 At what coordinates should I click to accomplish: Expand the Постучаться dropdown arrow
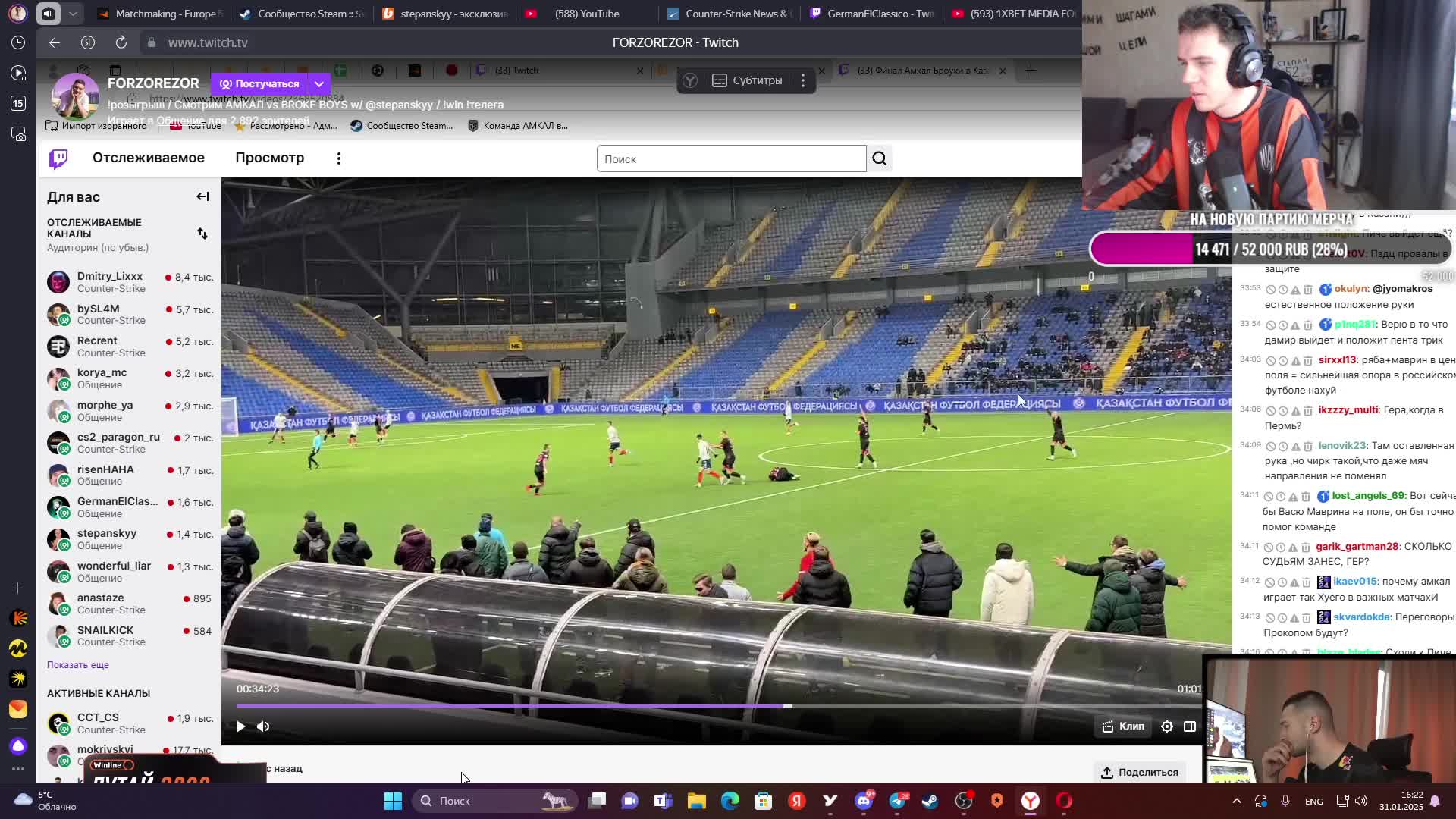(319, 83)
